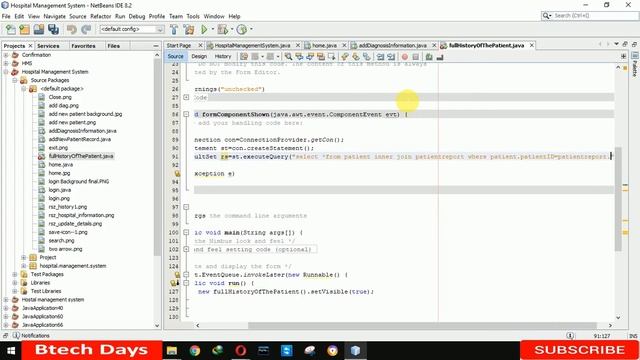Expand the HMS project node
The width and height of the screenshot is (640, 360).
[x=6, y=63]
